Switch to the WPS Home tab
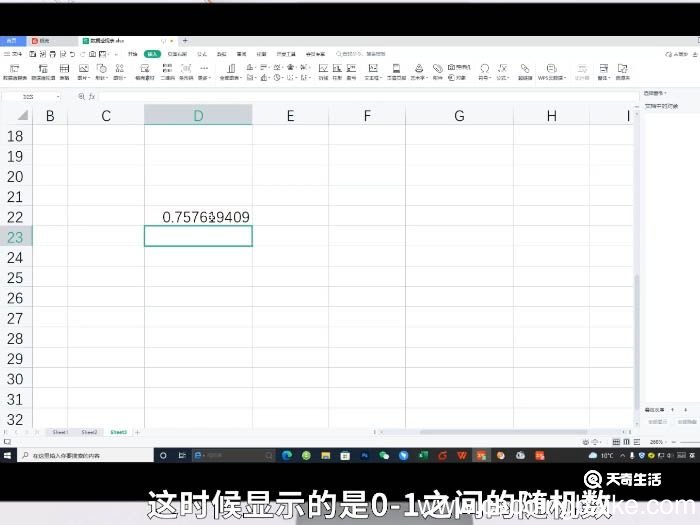 (x=12, y=41)
